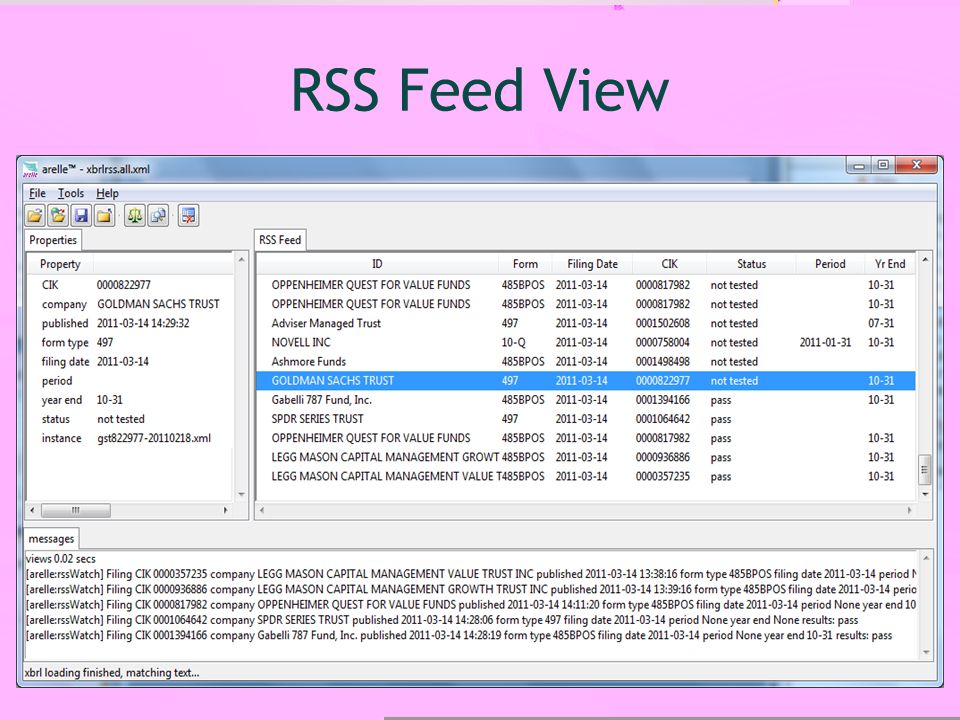Click Properties panel scroll up arrow
The height and width of the screenshot is (720, 960).
click(x=241, y=260)
